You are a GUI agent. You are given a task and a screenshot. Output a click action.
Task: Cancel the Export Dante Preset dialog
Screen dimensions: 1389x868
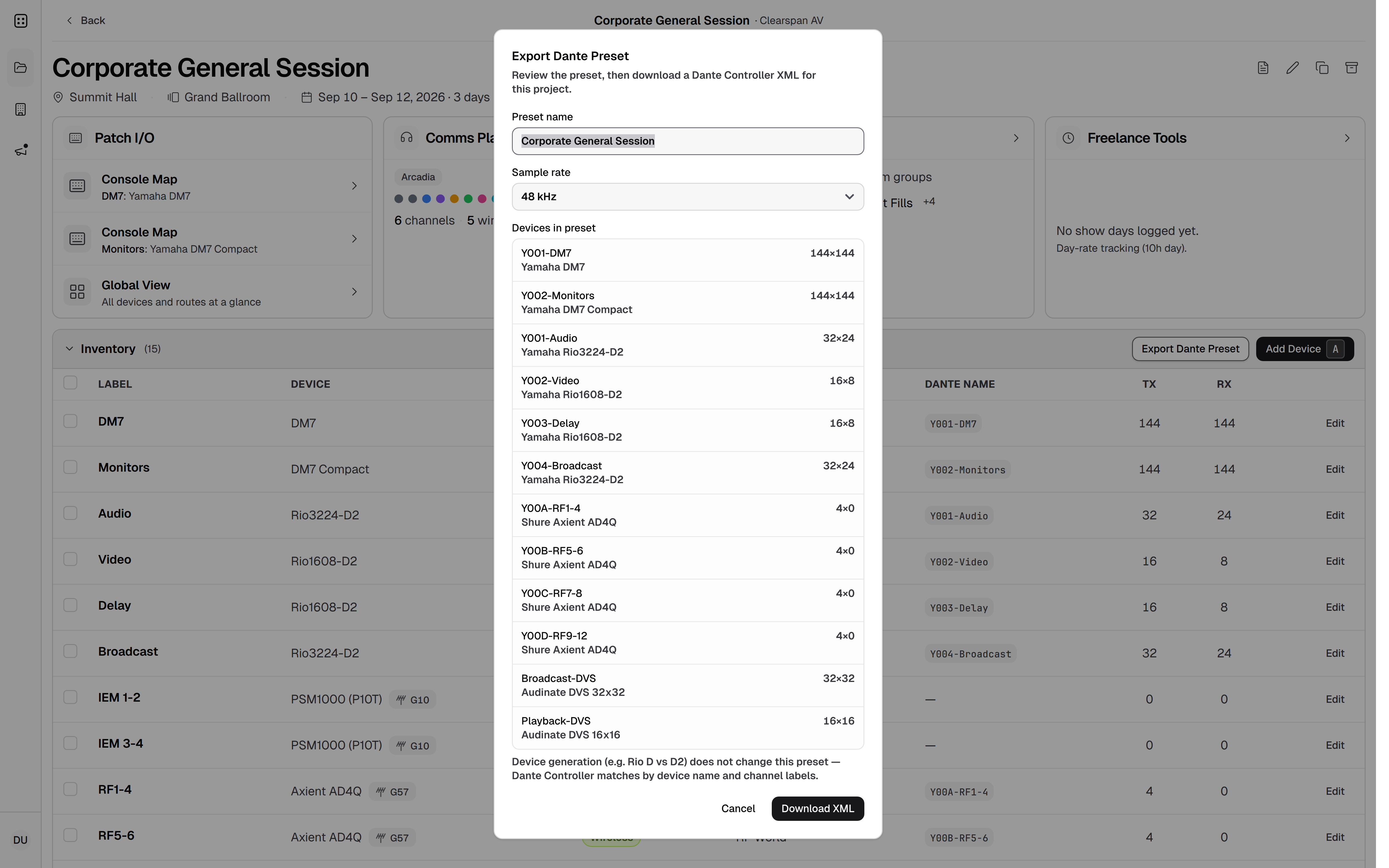(x=738, y=808)
